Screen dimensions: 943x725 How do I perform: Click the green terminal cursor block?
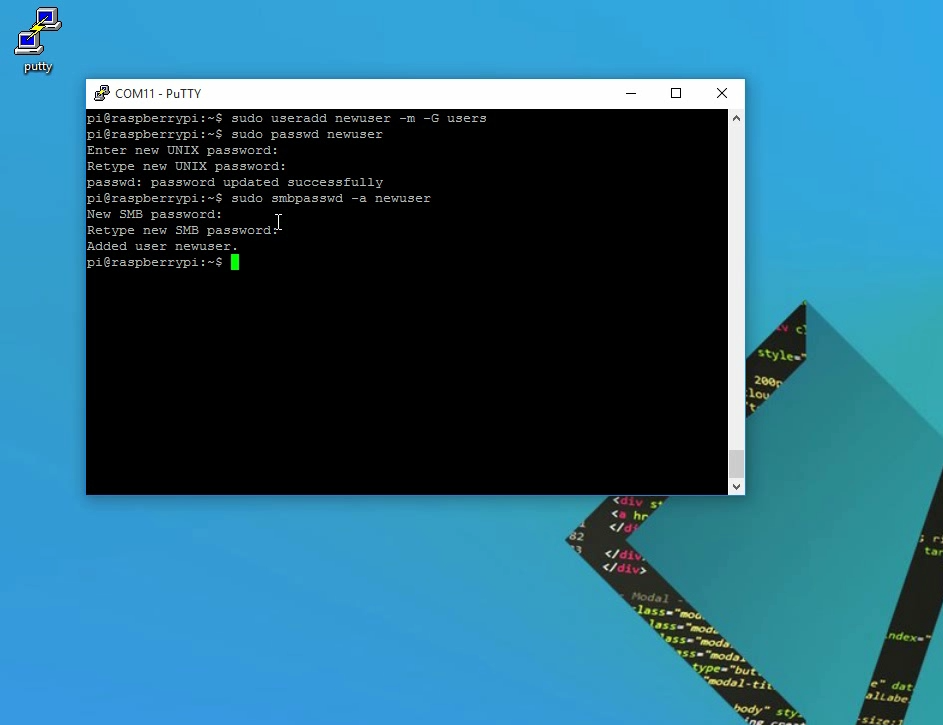tap(235, 262)
